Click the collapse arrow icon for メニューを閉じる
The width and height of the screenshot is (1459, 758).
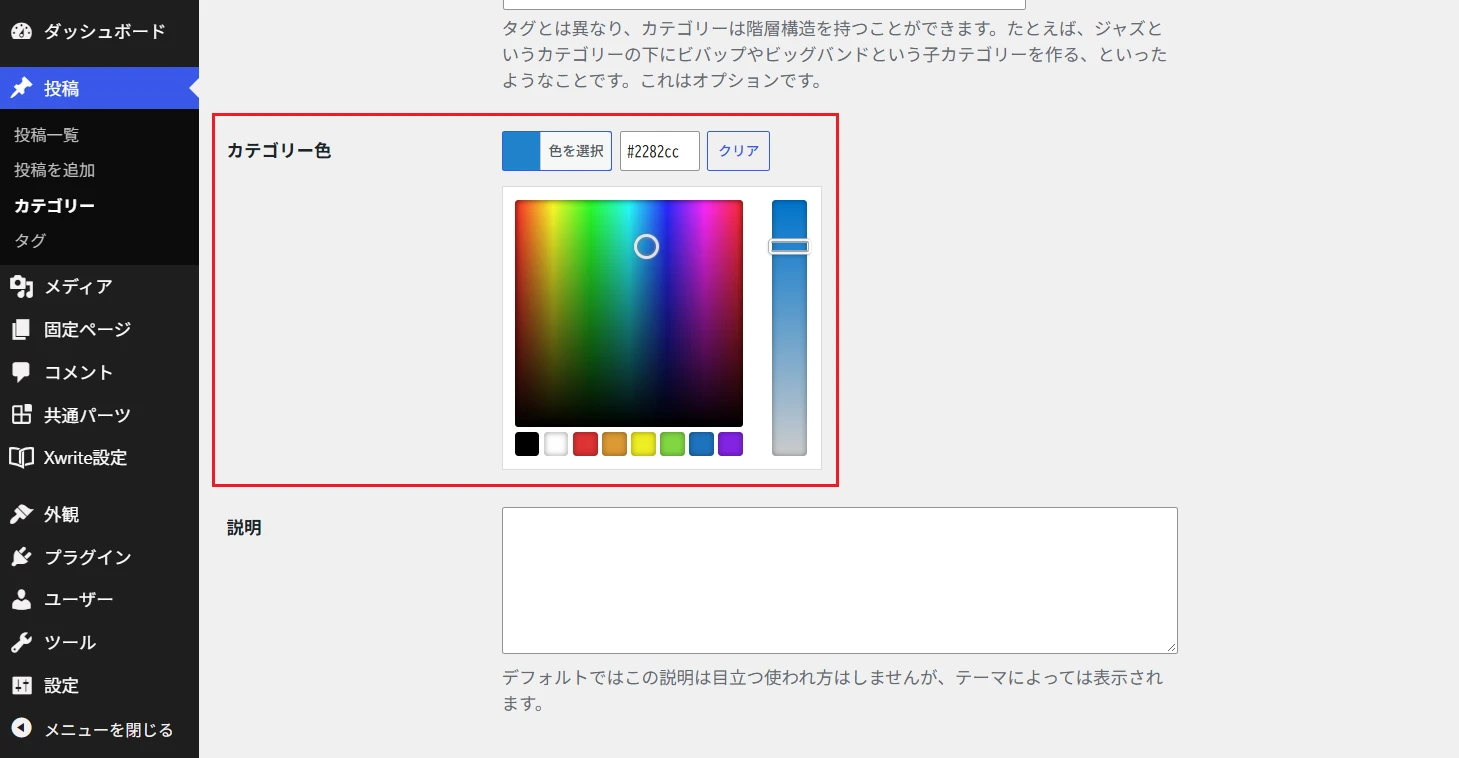point(22,729)
